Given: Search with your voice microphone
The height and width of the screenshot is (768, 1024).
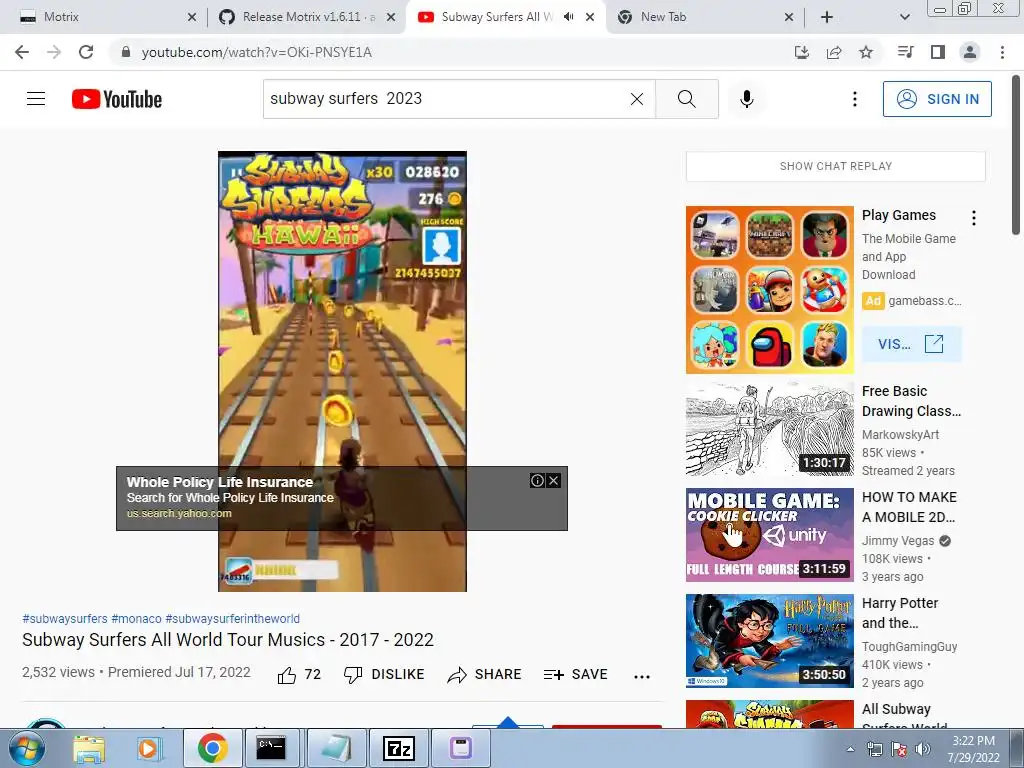Looking at the screenshot, I should (x=747, y=99).
